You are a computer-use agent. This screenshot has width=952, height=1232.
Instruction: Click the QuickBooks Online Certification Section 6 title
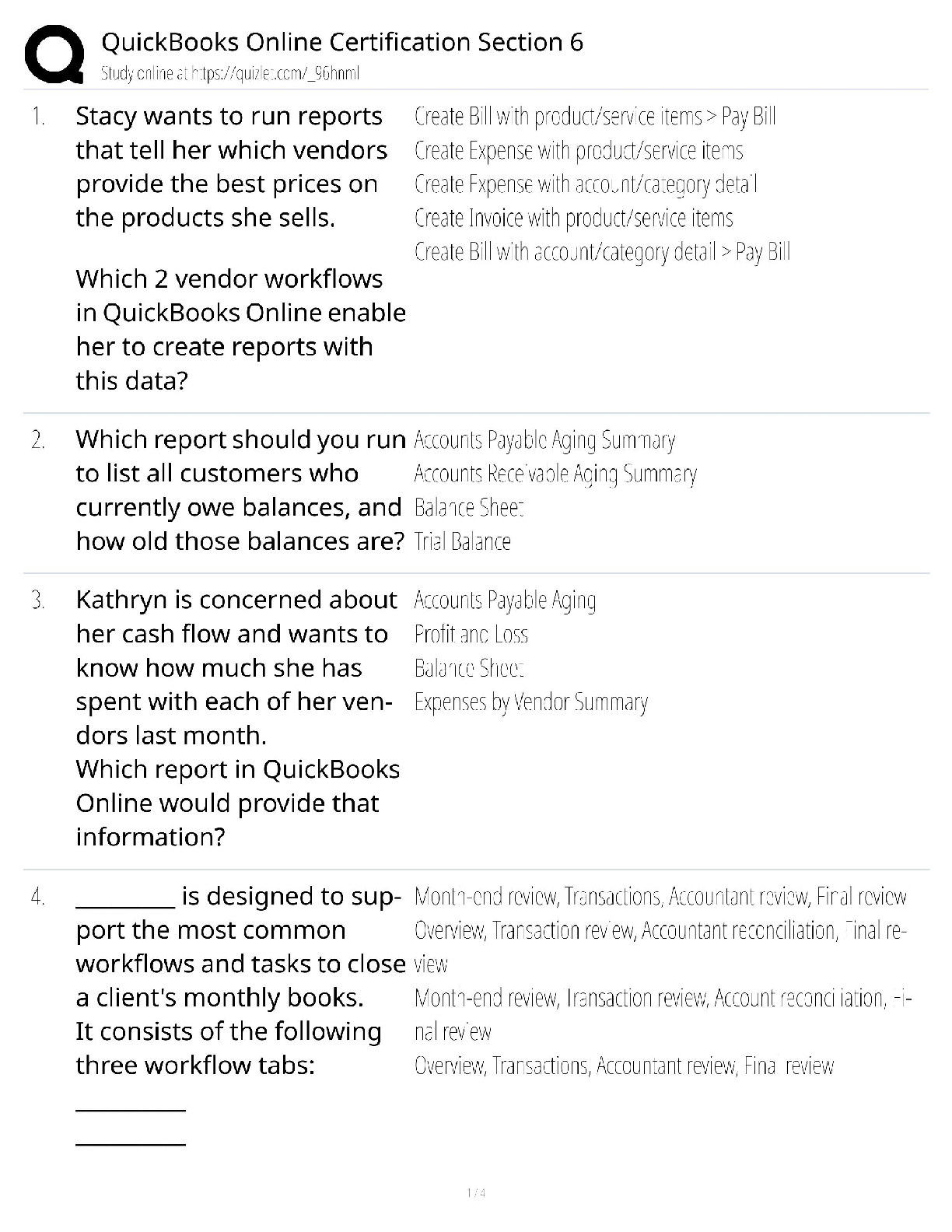click(x=342, y=42)
